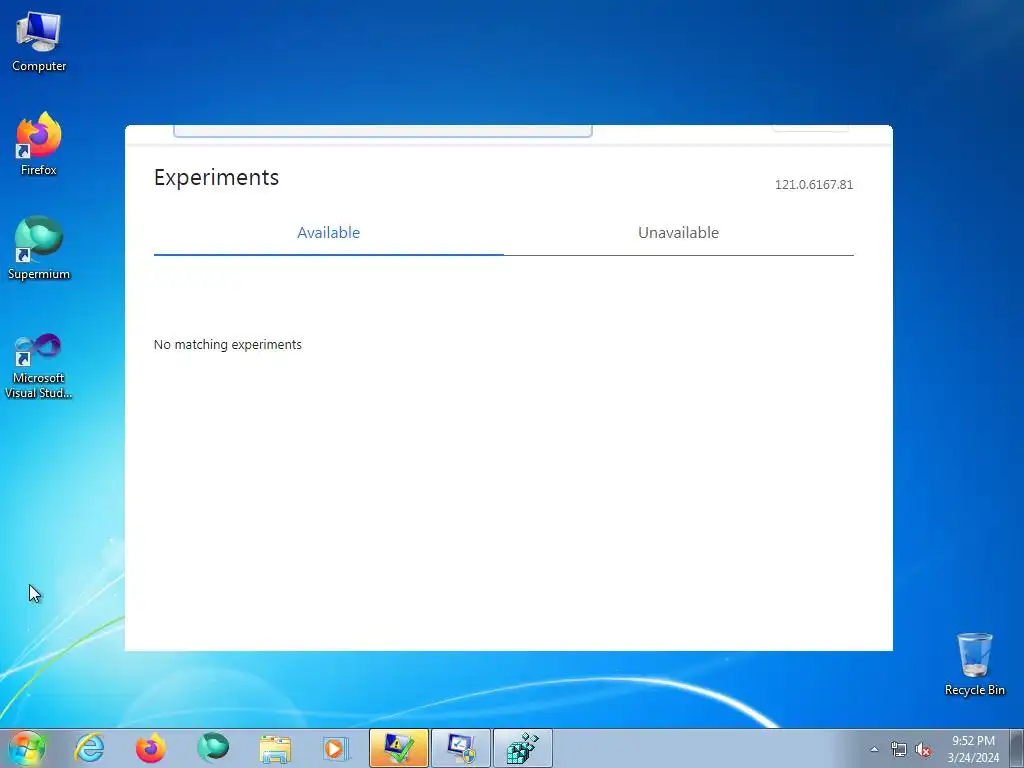The image size is (1024, 768).
Task: Click the partially visible button right of the search box
Action: coord(810,128)
